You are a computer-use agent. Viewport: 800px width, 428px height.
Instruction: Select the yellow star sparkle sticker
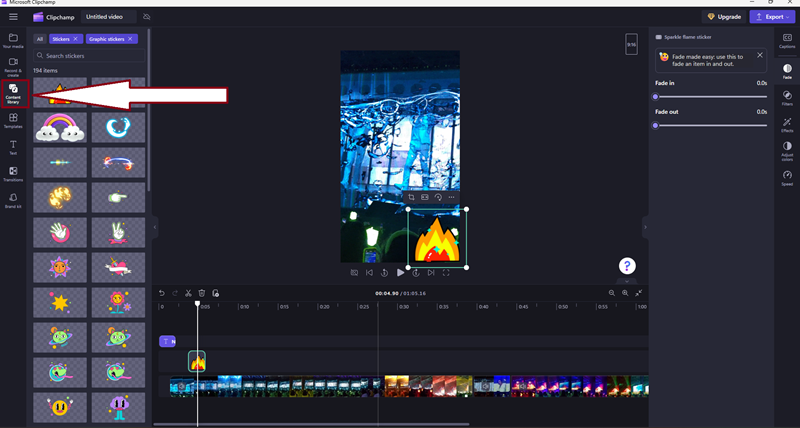[x=60, y=303]
